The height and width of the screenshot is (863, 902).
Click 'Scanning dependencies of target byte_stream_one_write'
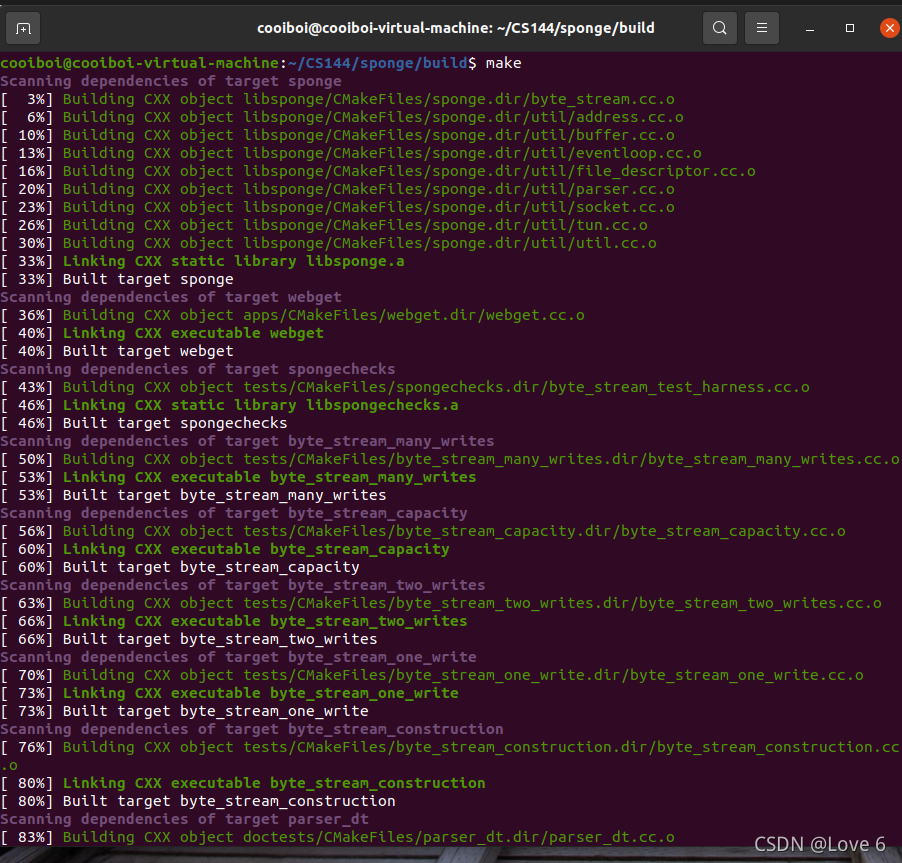238,657
